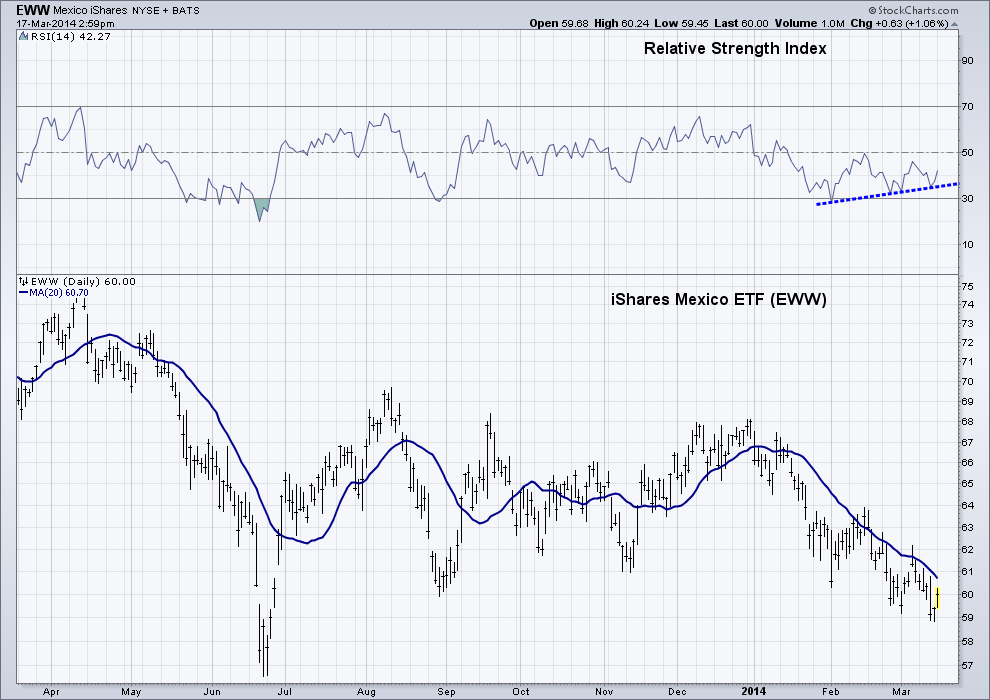This screenshot has height=700, width=990.
Task: Click the 'iShares Mexico ETF (EWW)' annotation
Action: (x=719, y=299)
